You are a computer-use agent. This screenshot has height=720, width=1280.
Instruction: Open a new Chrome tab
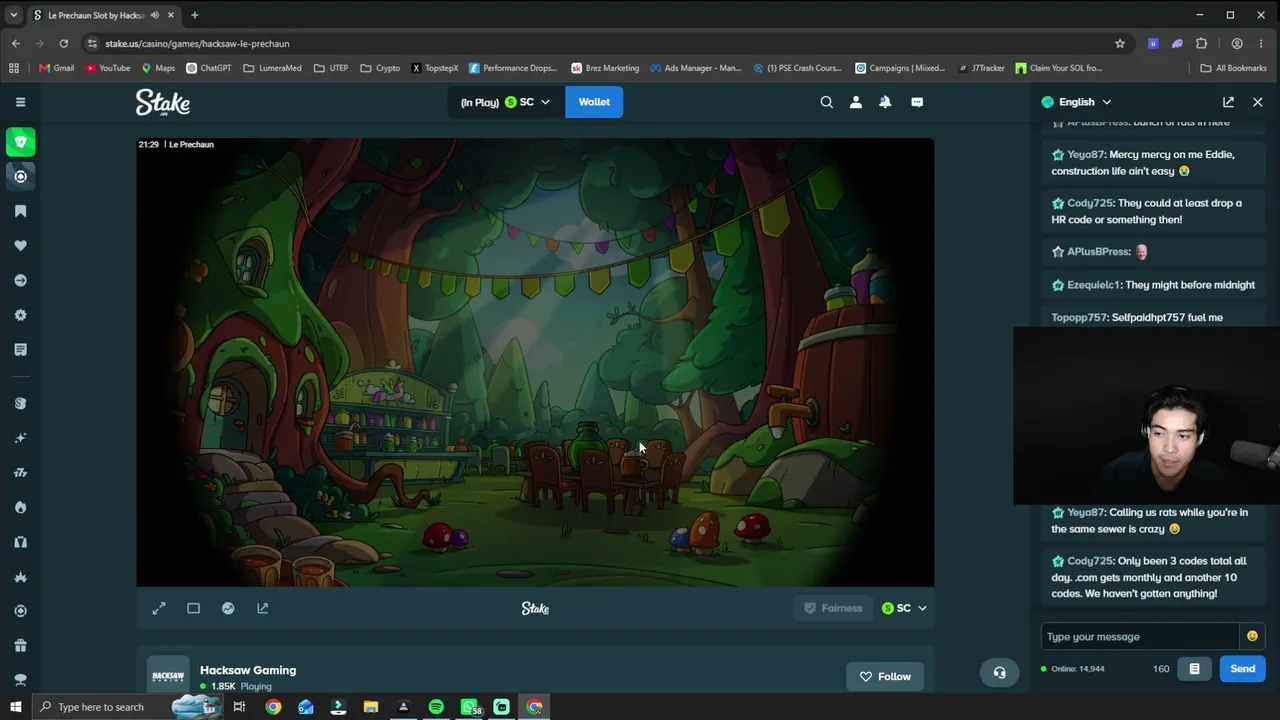(x=194, y=15)
